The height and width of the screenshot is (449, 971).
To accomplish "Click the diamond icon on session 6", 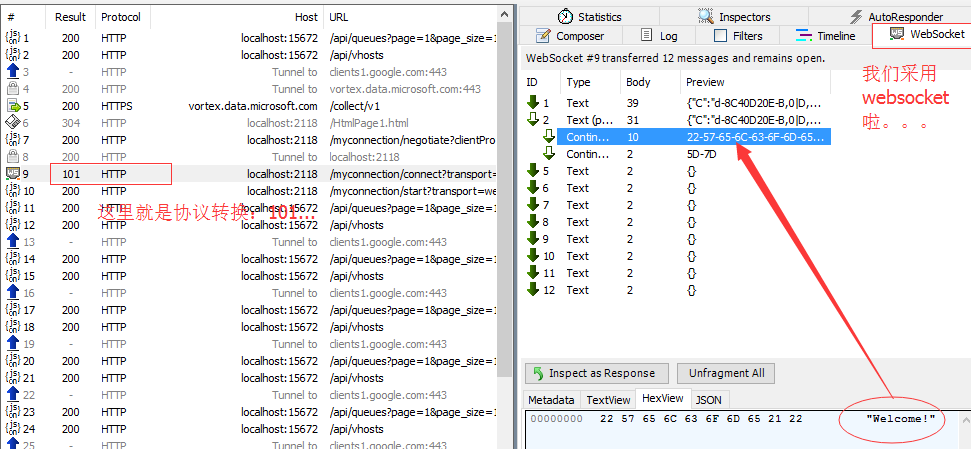I will click(13, 123).
